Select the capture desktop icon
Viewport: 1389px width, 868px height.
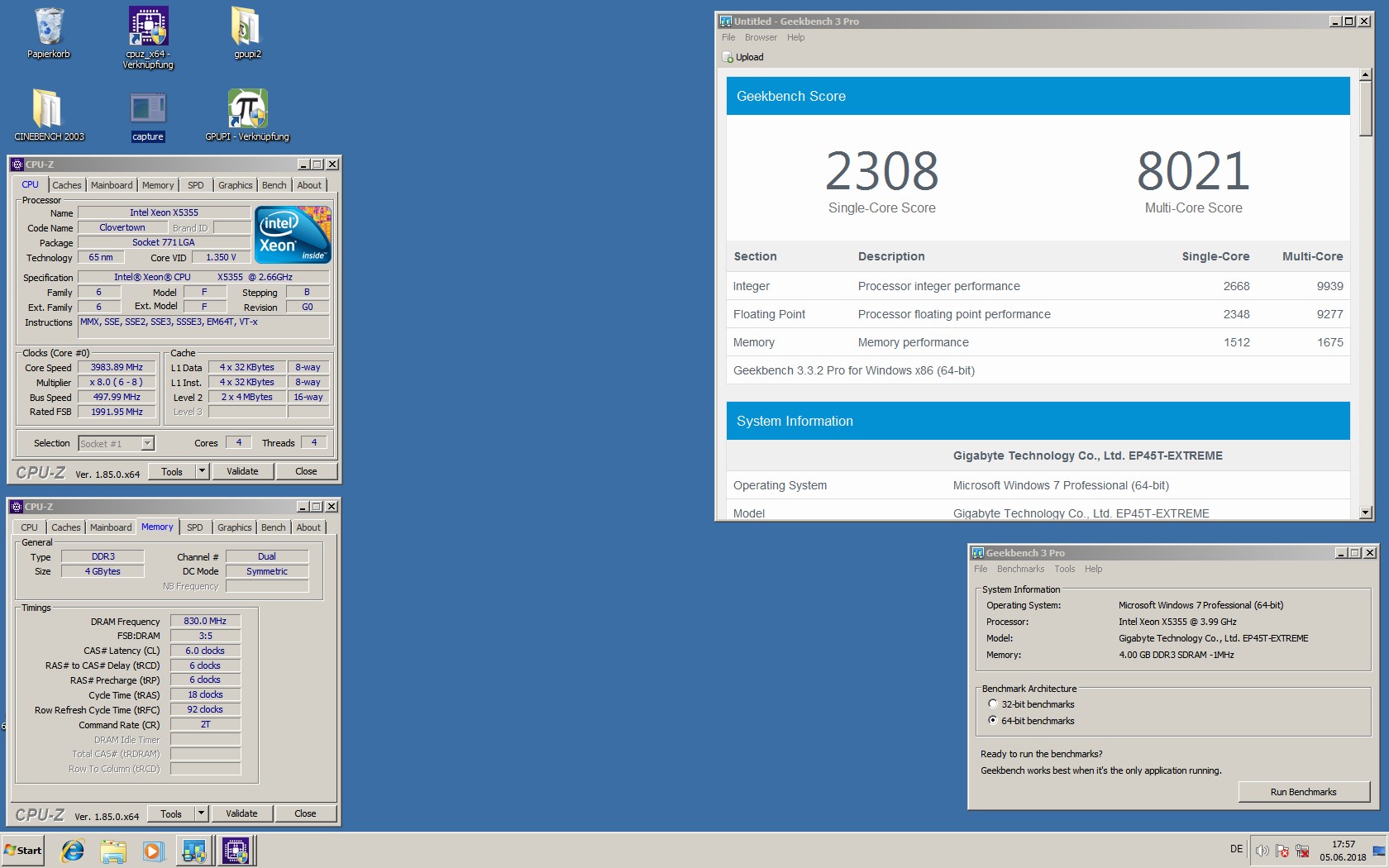click(x=148, y=115)
